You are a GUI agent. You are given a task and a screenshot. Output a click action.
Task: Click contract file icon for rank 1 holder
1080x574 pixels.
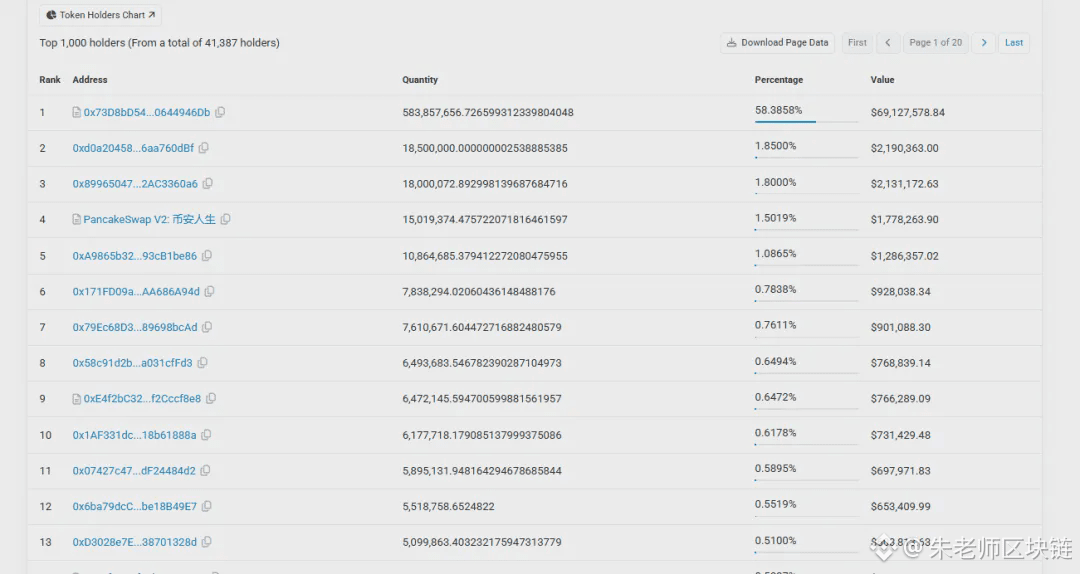76,112
